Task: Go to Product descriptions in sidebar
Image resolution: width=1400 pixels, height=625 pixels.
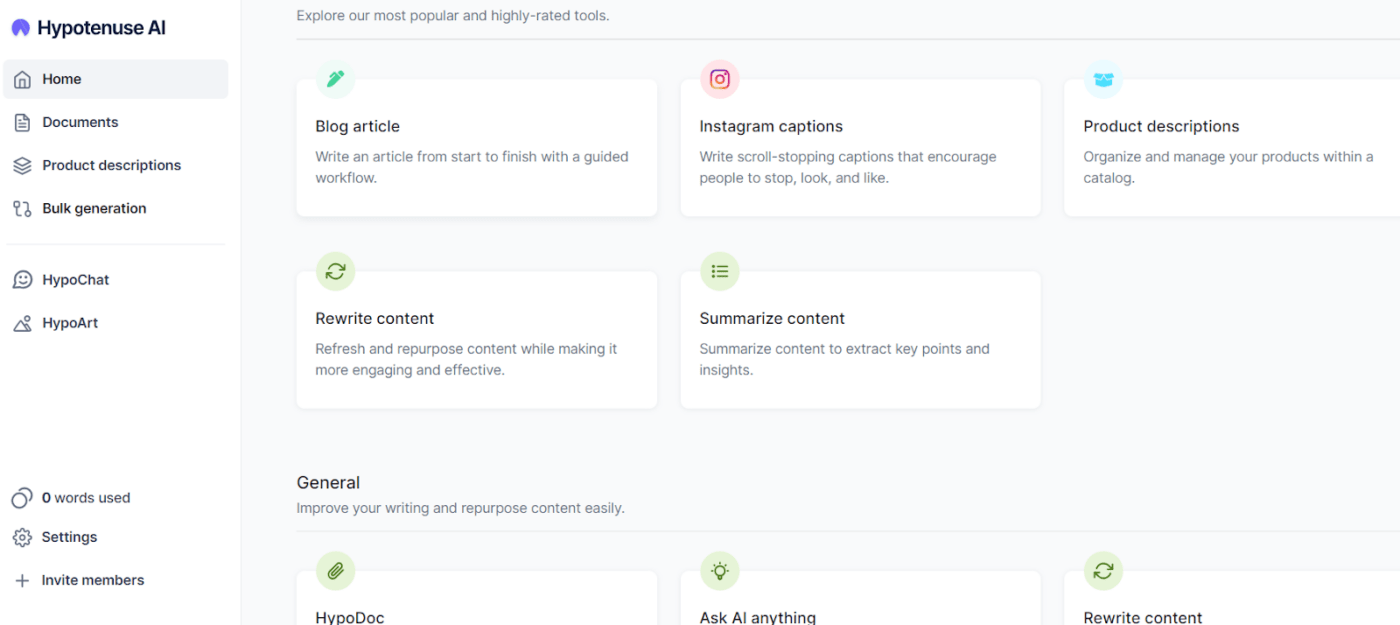Action: (x=116, y=165)
